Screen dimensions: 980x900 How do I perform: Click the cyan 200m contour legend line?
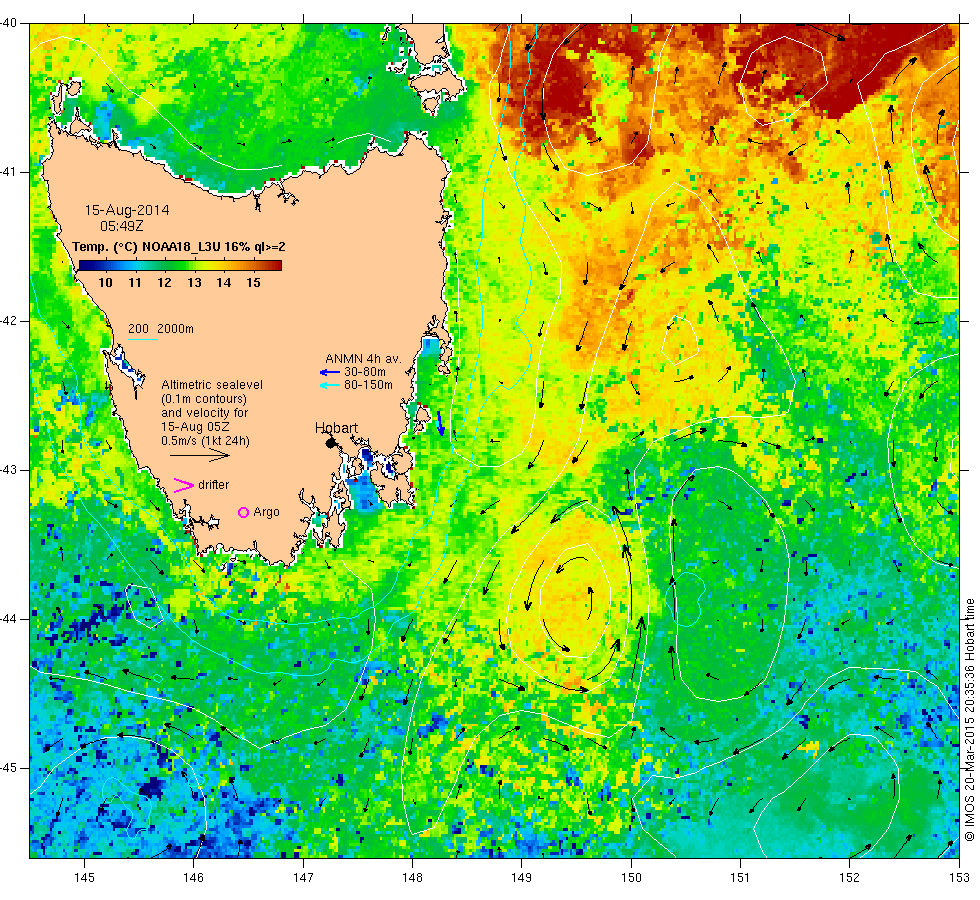[x=142, y=340]
